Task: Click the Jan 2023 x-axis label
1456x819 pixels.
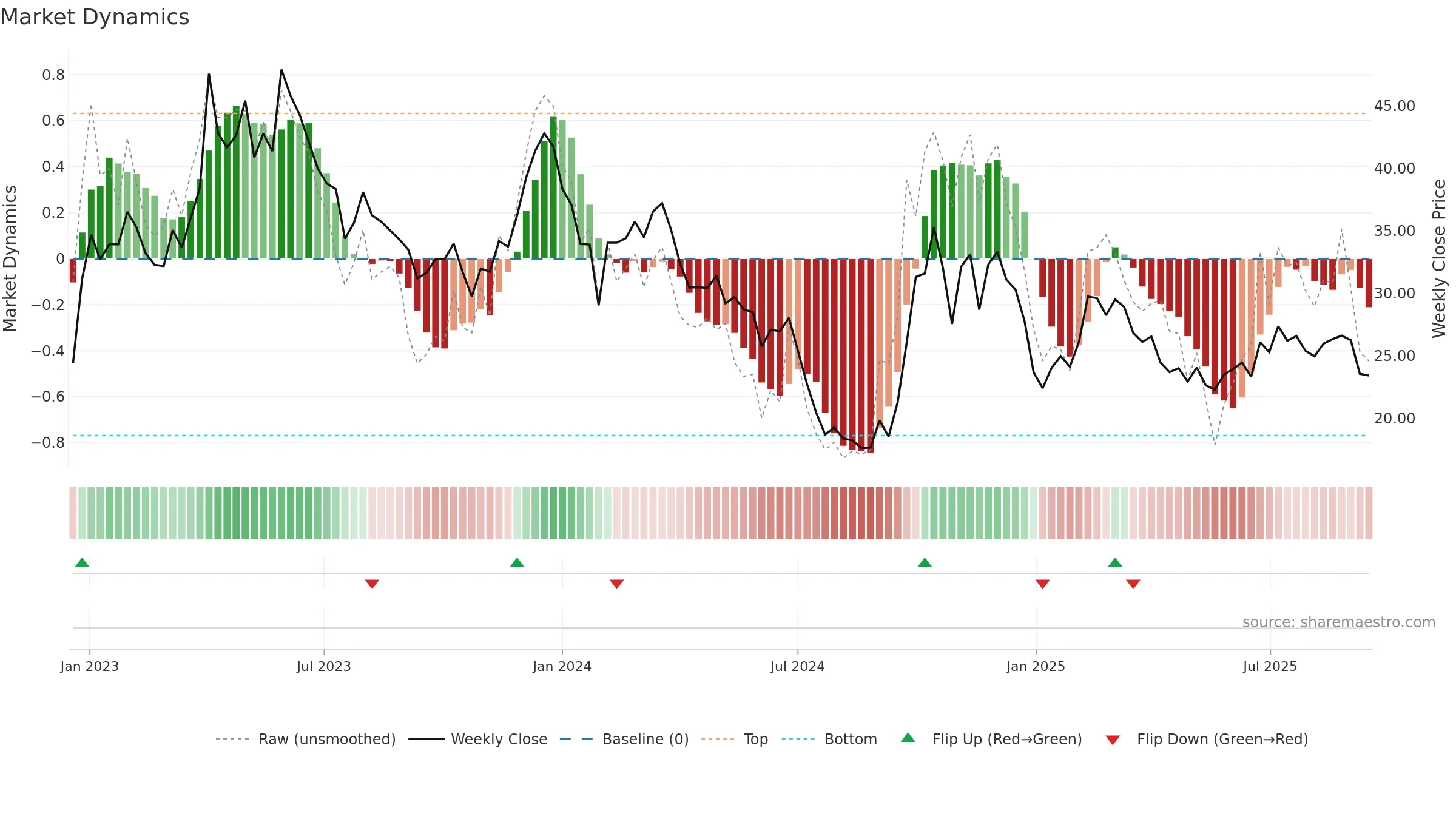Action: click(90, 666)
